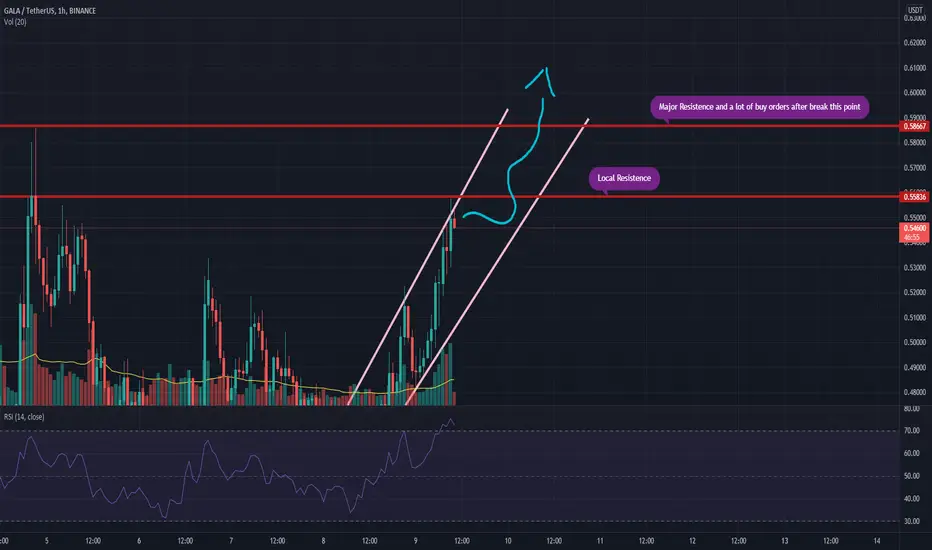
Task: Click date 7 on the time axis
Action: pyautogui.click(x=231, y=541)
